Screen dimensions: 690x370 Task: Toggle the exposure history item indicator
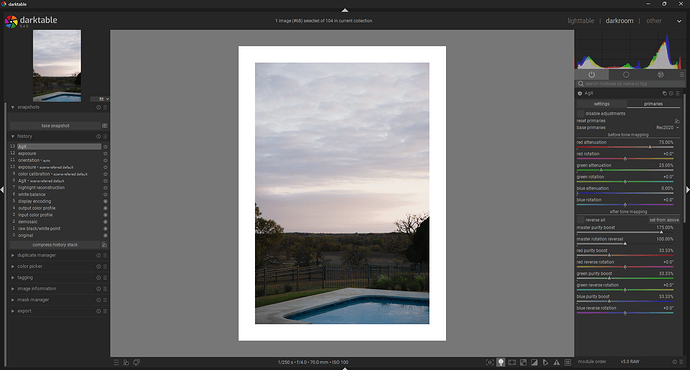tap(105, 154)
